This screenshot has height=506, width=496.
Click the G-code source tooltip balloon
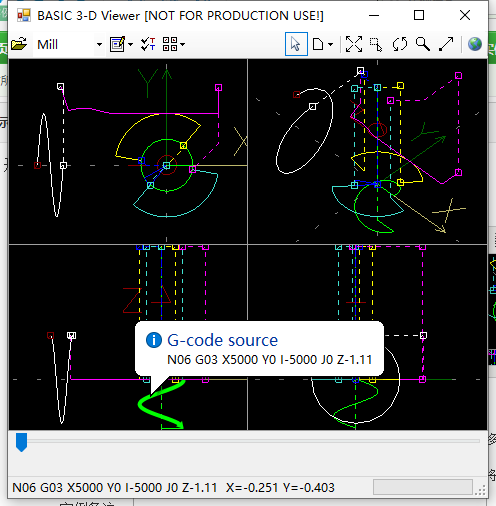[x=259, y=349]
